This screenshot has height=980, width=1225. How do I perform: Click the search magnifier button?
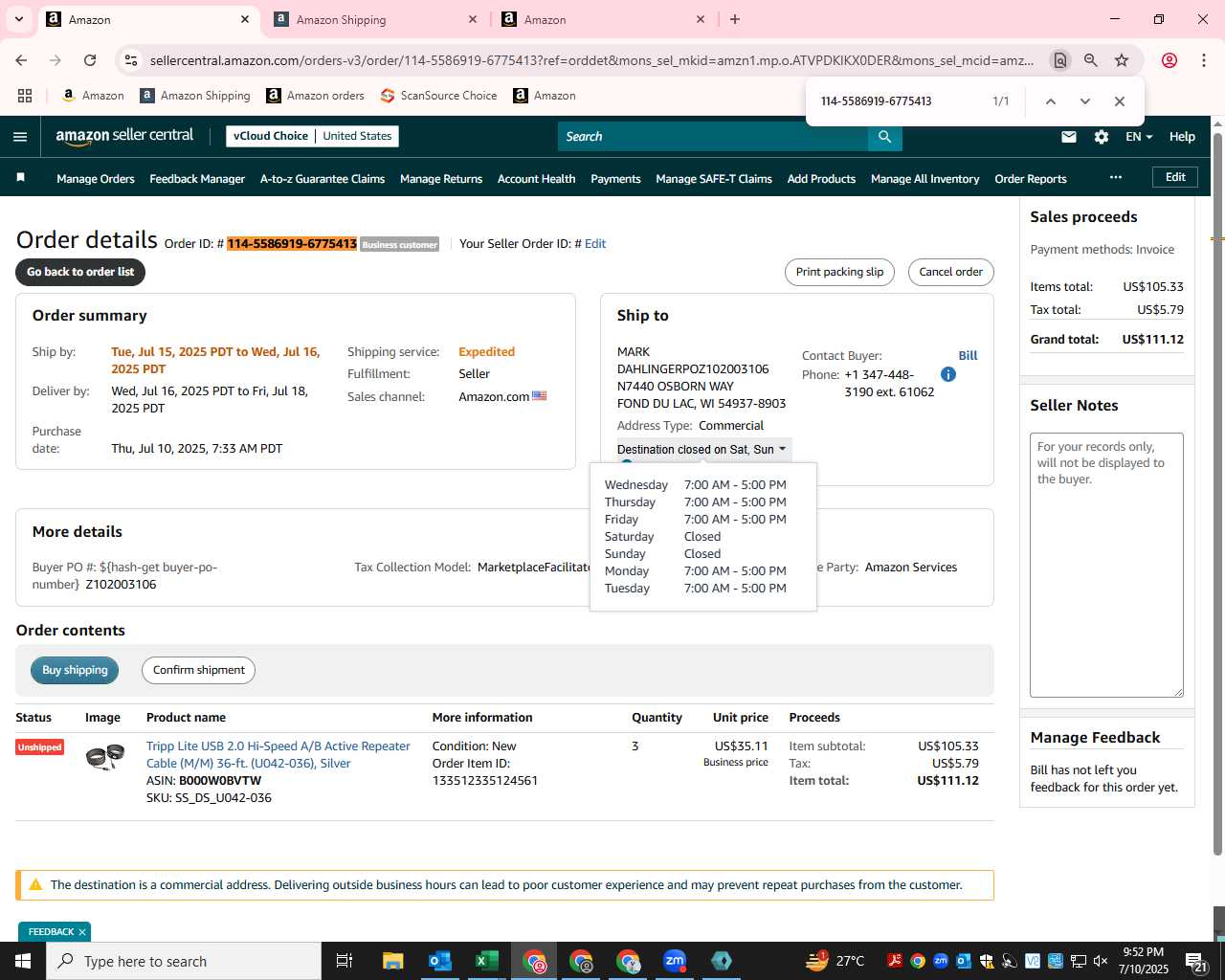pyautogui.click(x=885, y=137)
